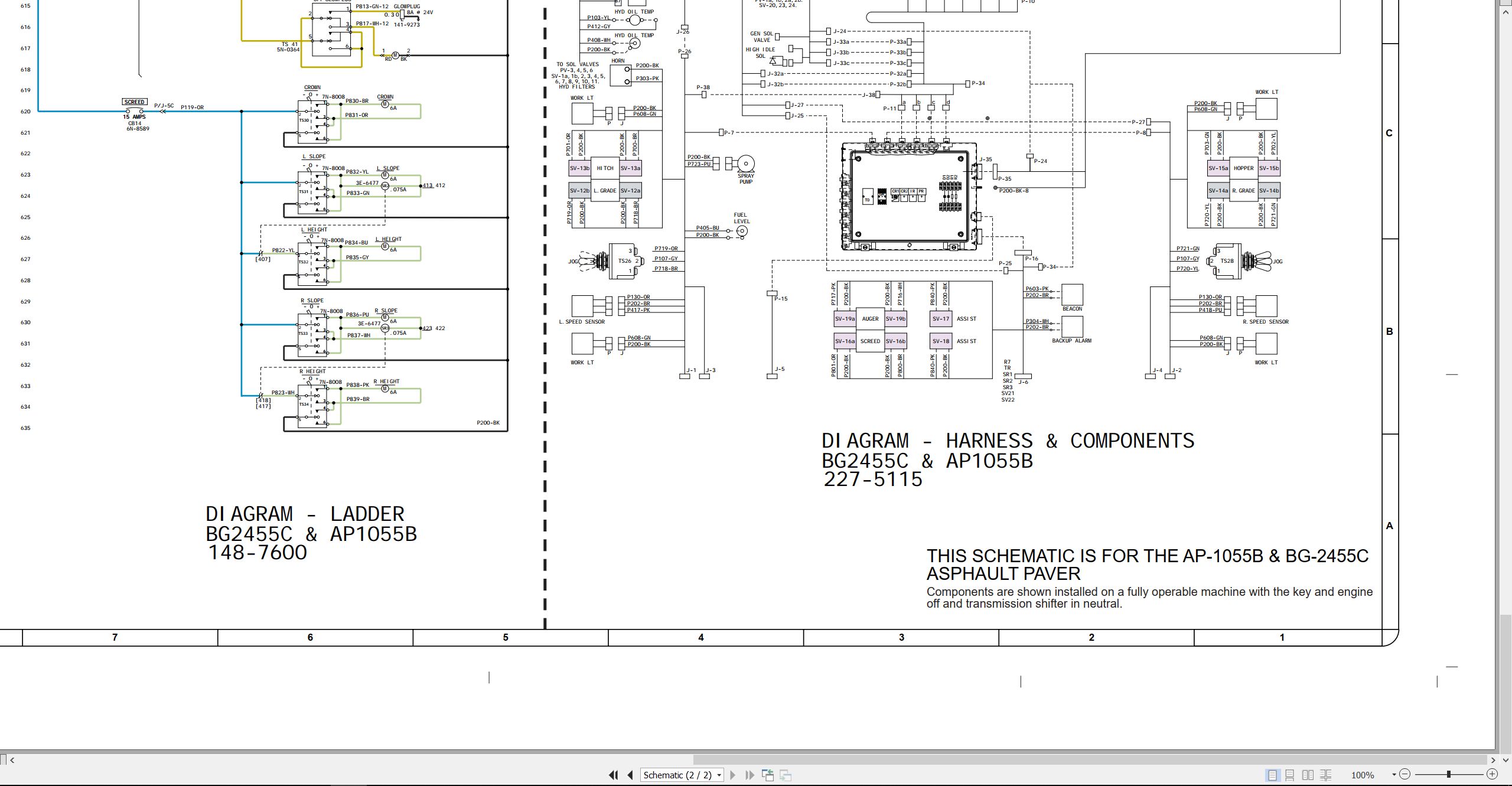This screenshot has height=786, width=1512.
Task: Click the zoom out minus button
Action: 1405,774
